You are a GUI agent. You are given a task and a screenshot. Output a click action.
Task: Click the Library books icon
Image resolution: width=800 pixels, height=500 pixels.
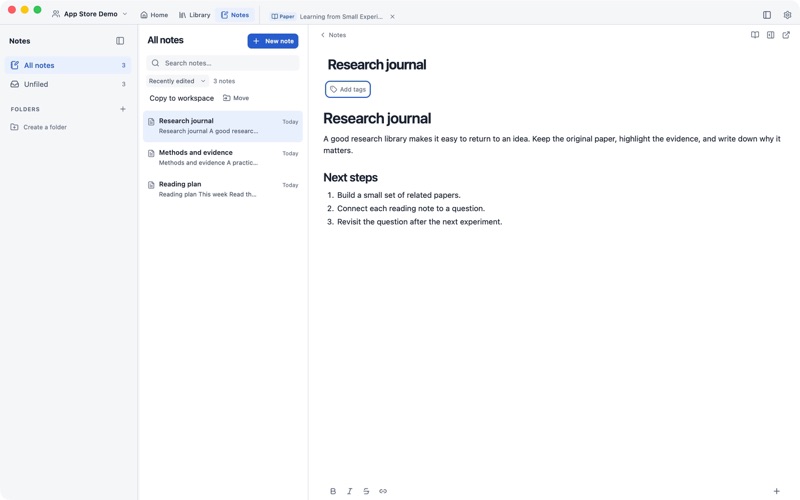click(x=182, y=15)
